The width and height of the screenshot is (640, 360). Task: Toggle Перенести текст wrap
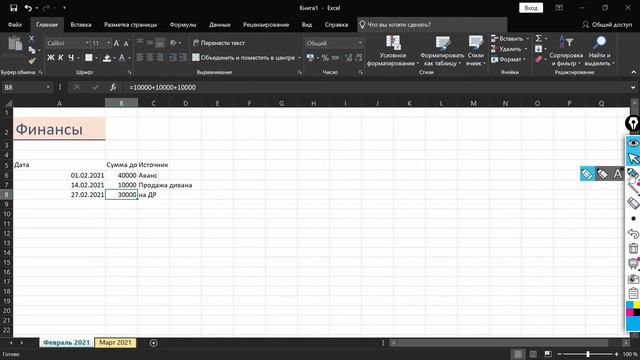219,43
